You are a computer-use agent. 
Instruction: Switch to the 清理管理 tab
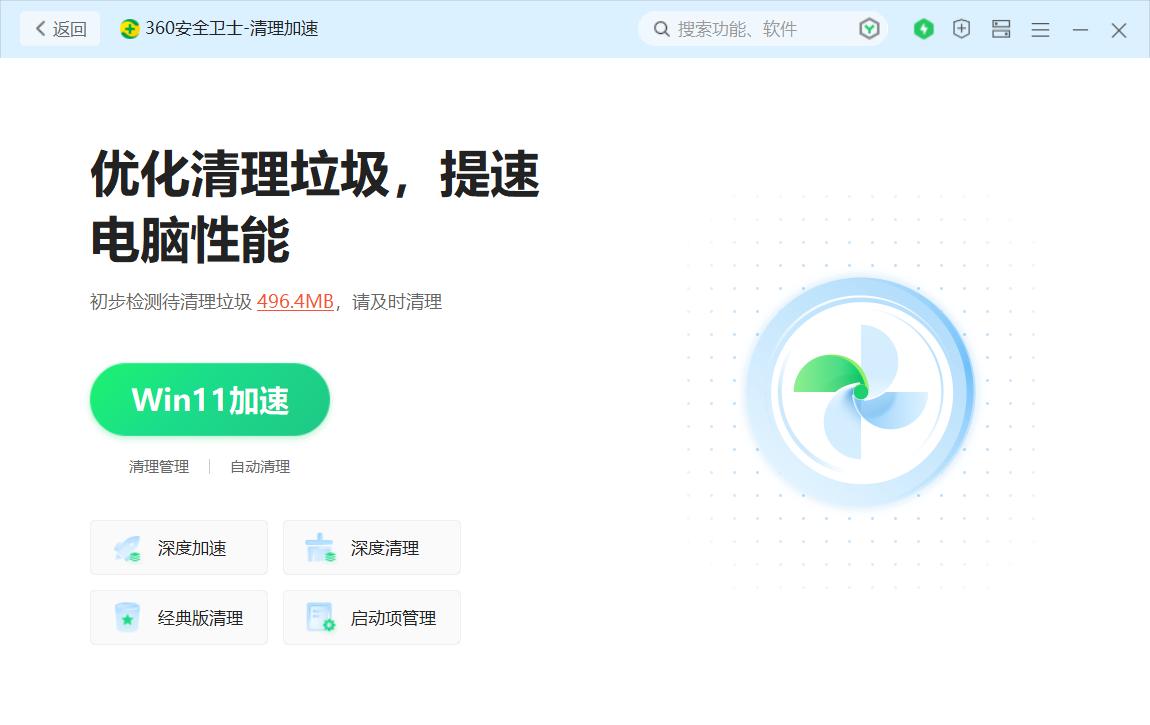coord(158,466)
